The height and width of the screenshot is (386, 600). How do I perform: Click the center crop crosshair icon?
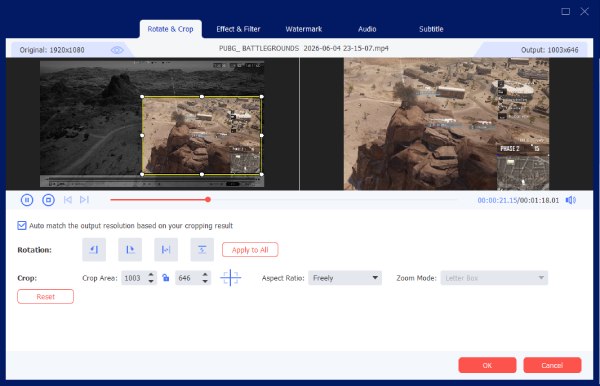(x=230, y=278)
